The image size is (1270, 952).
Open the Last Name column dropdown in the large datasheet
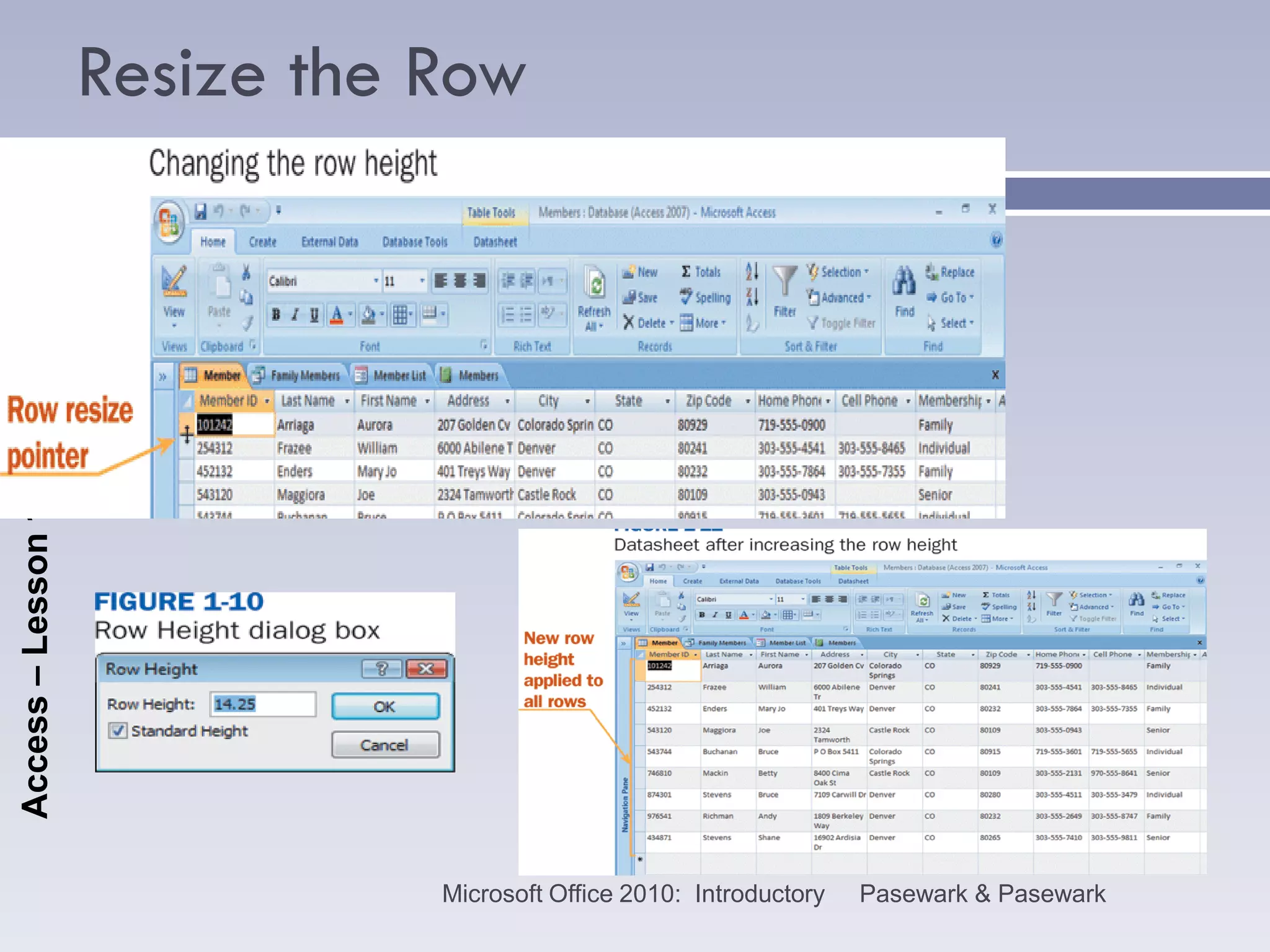347,402
